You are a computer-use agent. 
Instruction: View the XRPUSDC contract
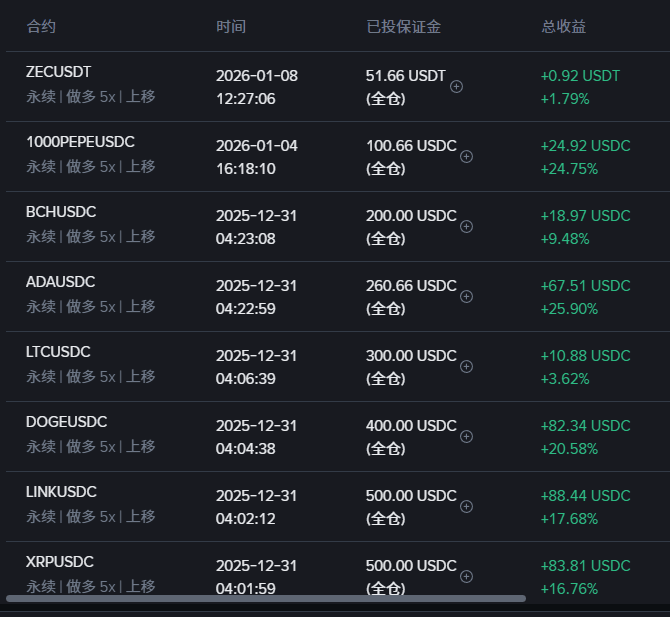coord(60,562)
